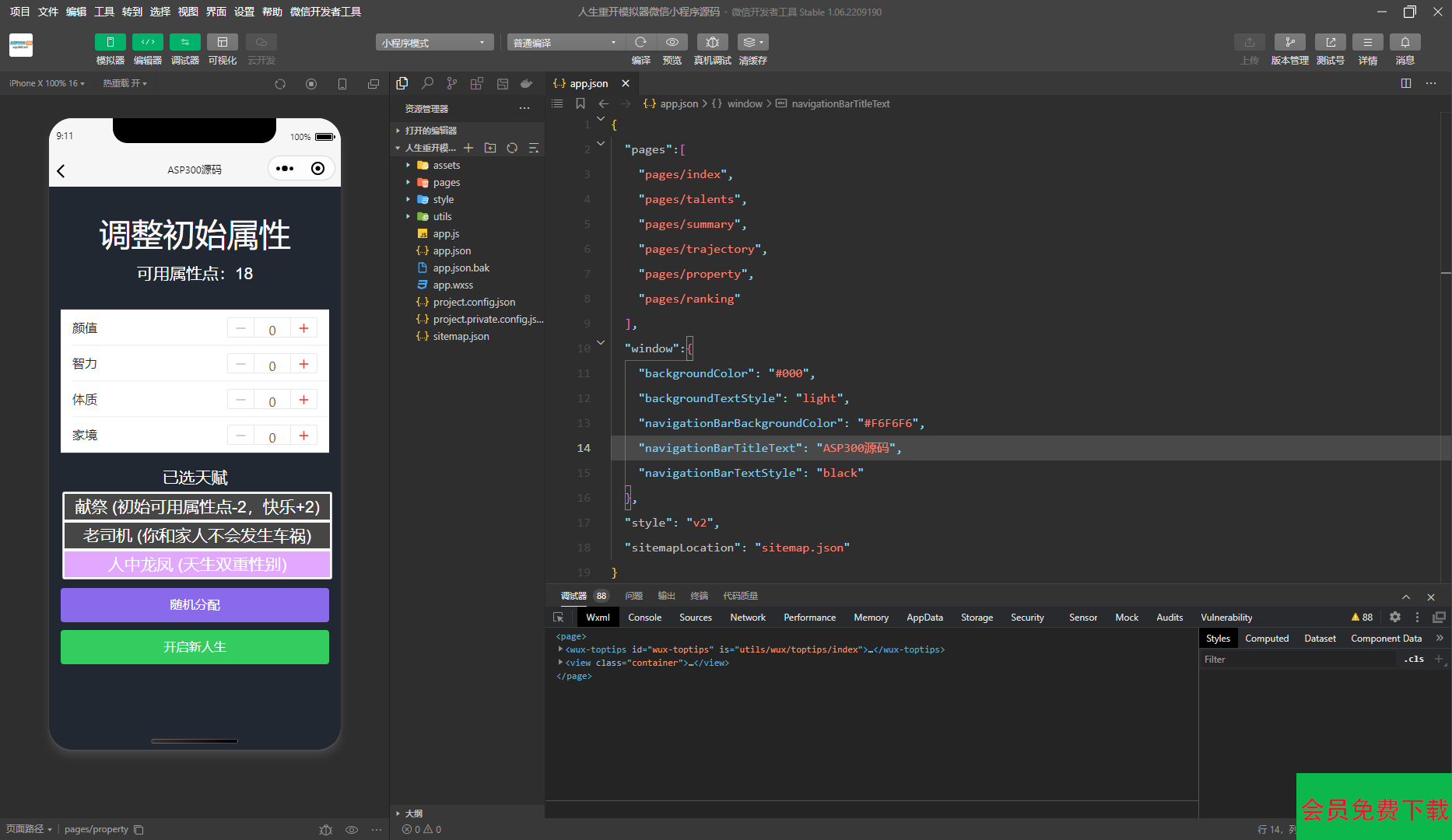Click the new file plus icon in explorer
The height and width of the screenshot is (840, 1452).
(468, 148)
